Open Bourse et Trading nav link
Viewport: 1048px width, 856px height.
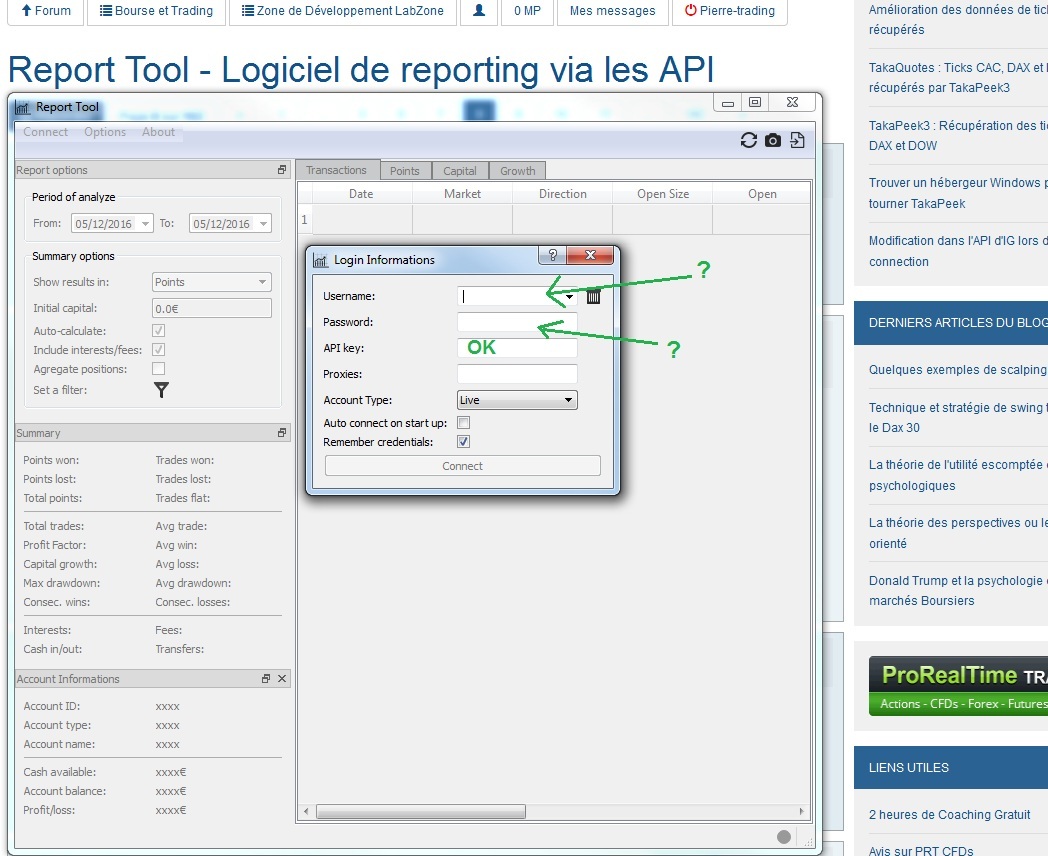156,11
